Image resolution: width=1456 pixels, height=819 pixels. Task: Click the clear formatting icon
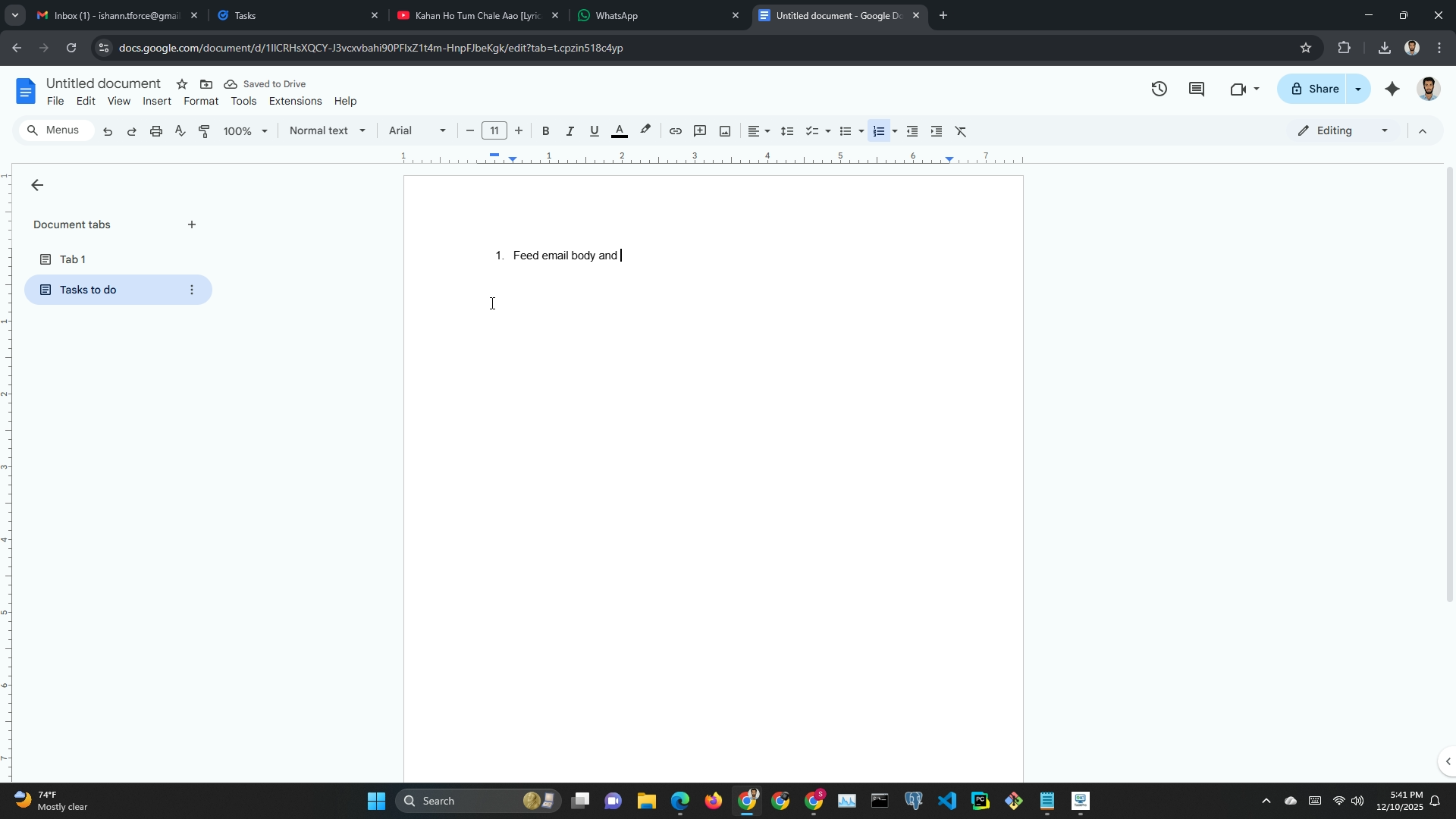(961, 131)
